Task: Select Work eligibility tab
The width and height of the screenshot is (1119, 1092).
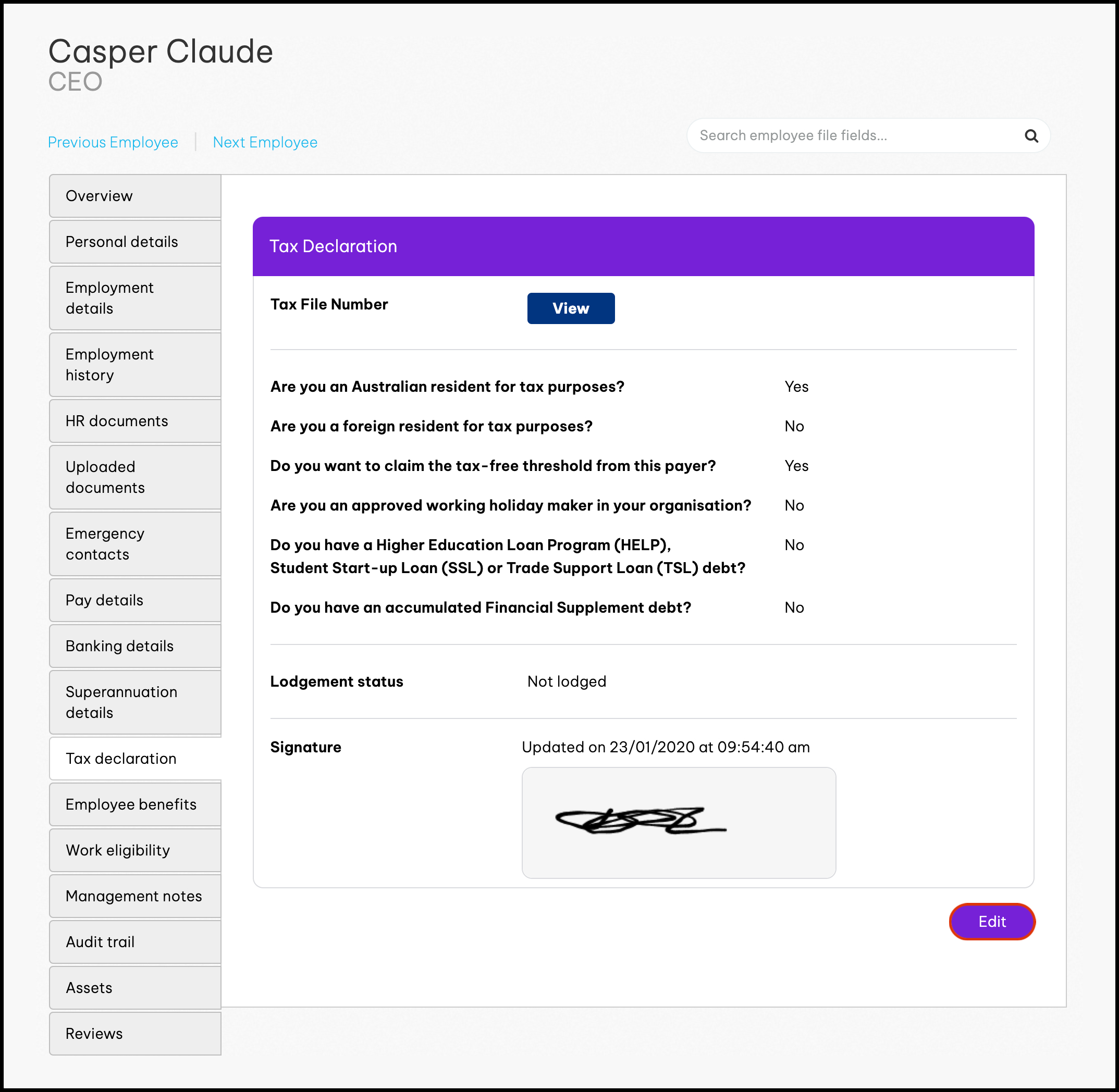Action: [135, 850]
